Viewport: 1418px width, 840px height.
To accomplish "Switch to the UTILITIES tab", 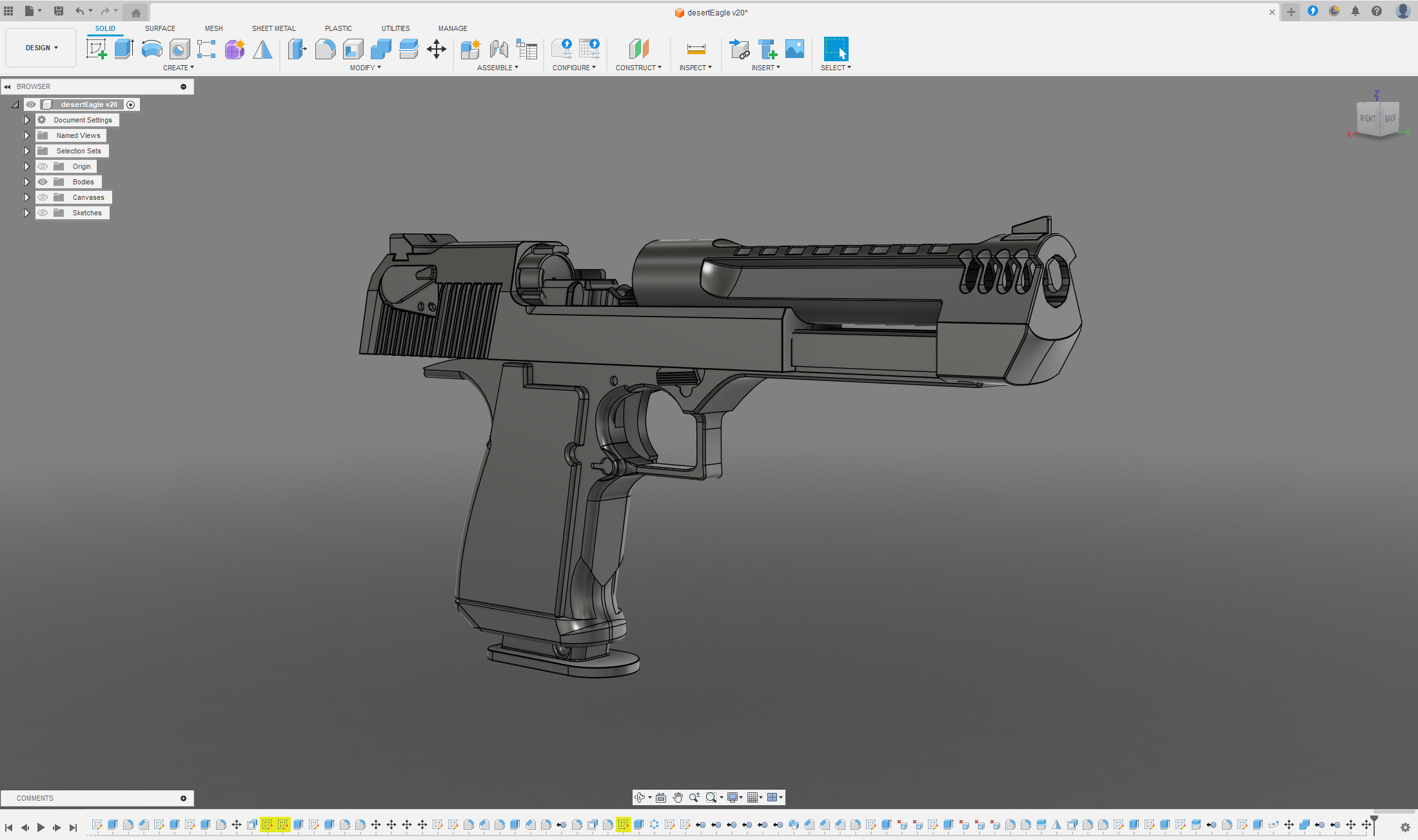I will (x=395, y=28).
